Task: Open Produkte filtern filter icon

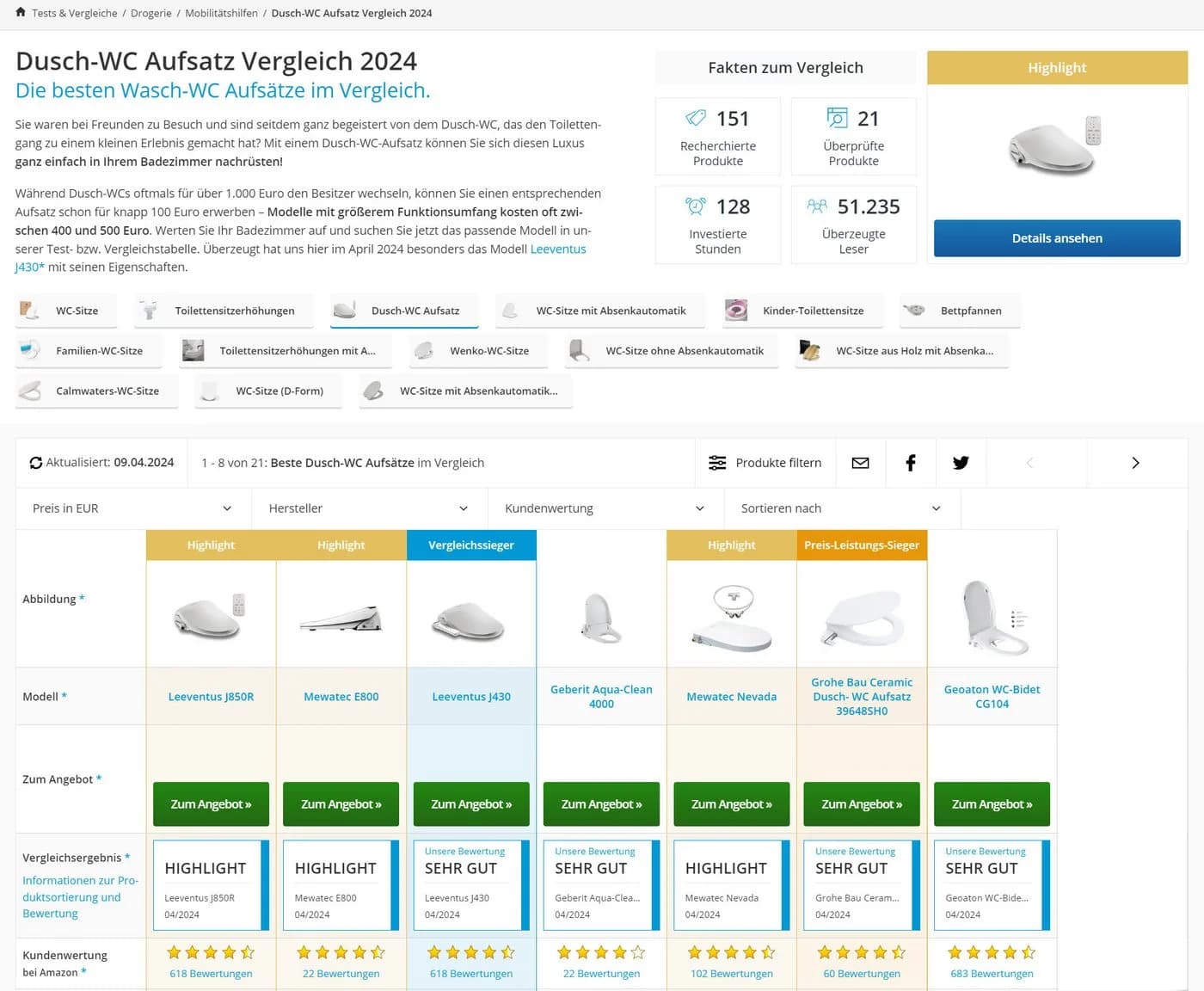Action: 717,463
